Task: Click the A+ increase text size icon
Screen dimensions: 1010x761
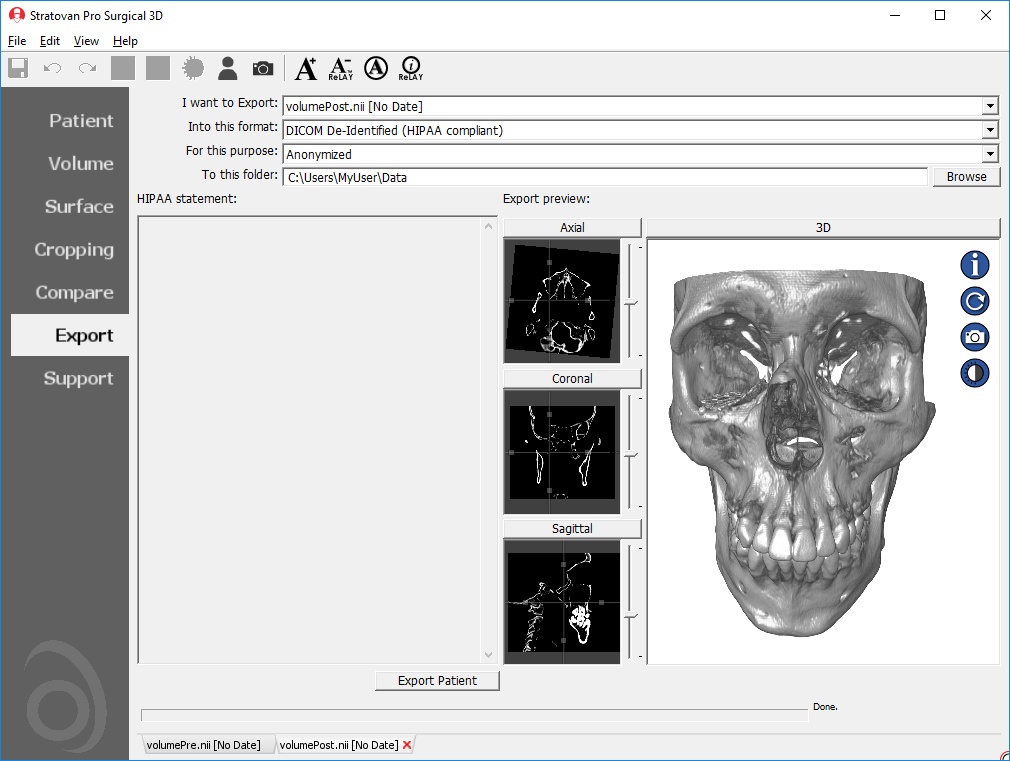Action: 306,68
